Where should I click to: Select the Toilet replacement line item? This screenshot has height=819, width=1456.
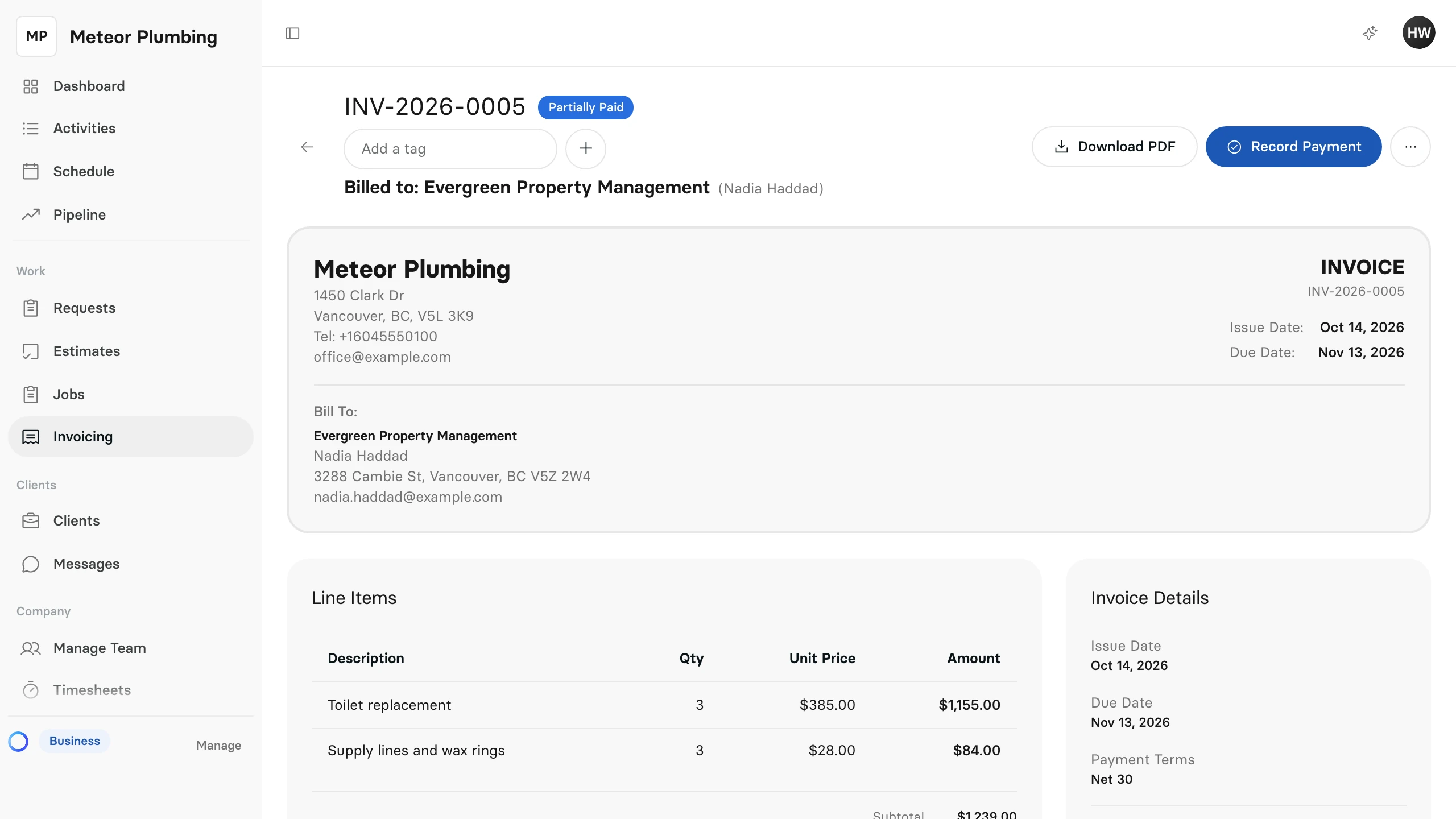664,705
